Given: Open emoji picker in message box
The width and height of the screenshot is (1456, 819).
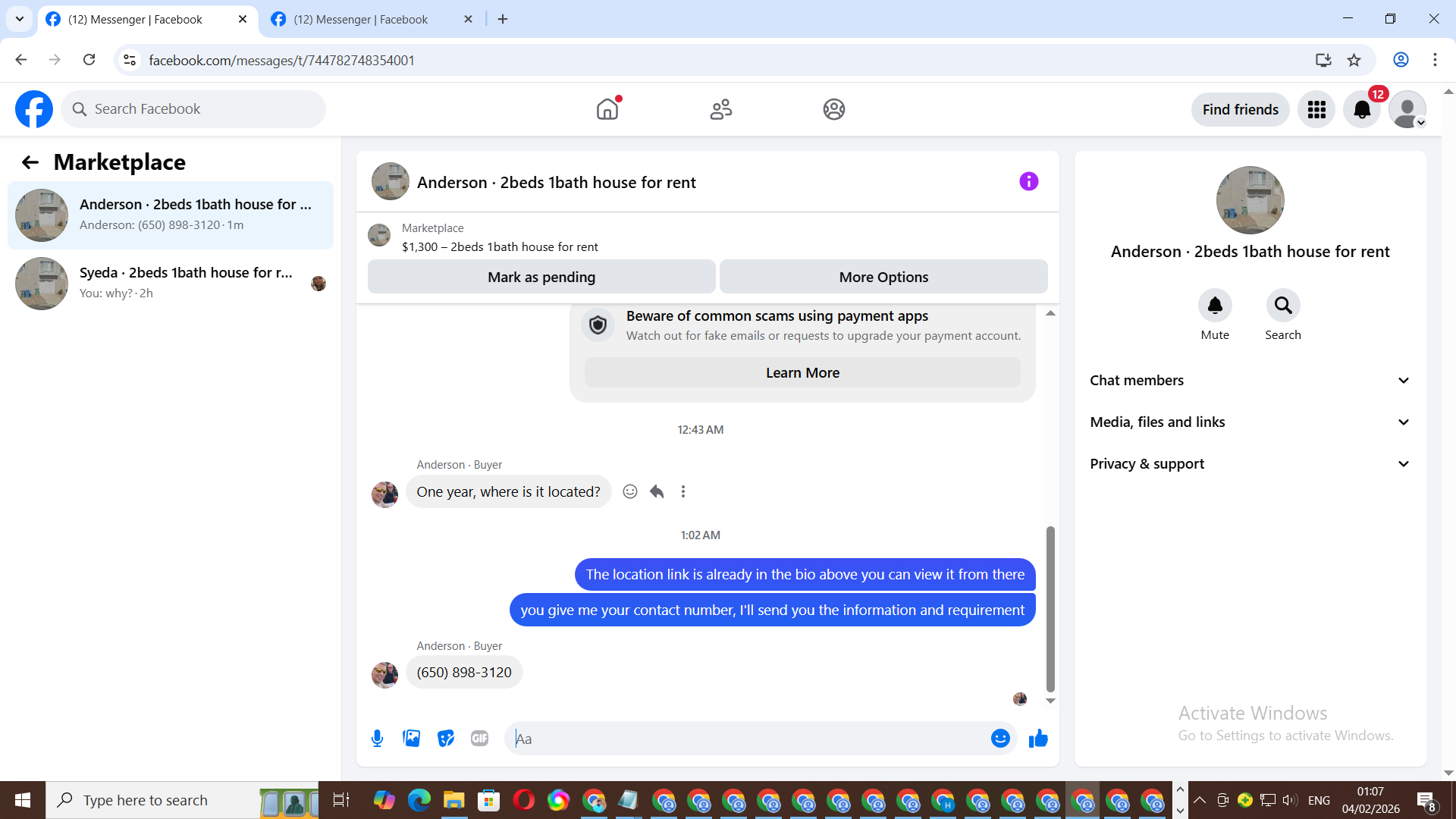Looking at the screenshot, I should point(1000,738).
